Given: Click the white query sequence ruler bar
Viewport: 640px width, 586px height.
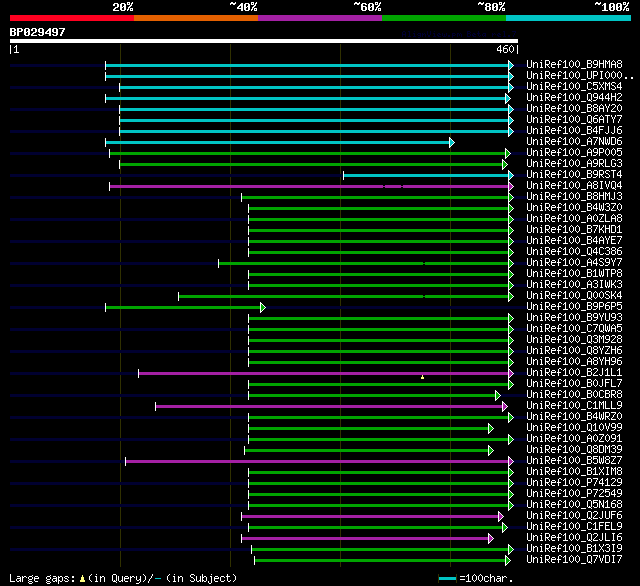Looking at the screenshot, I should point(264,41).
